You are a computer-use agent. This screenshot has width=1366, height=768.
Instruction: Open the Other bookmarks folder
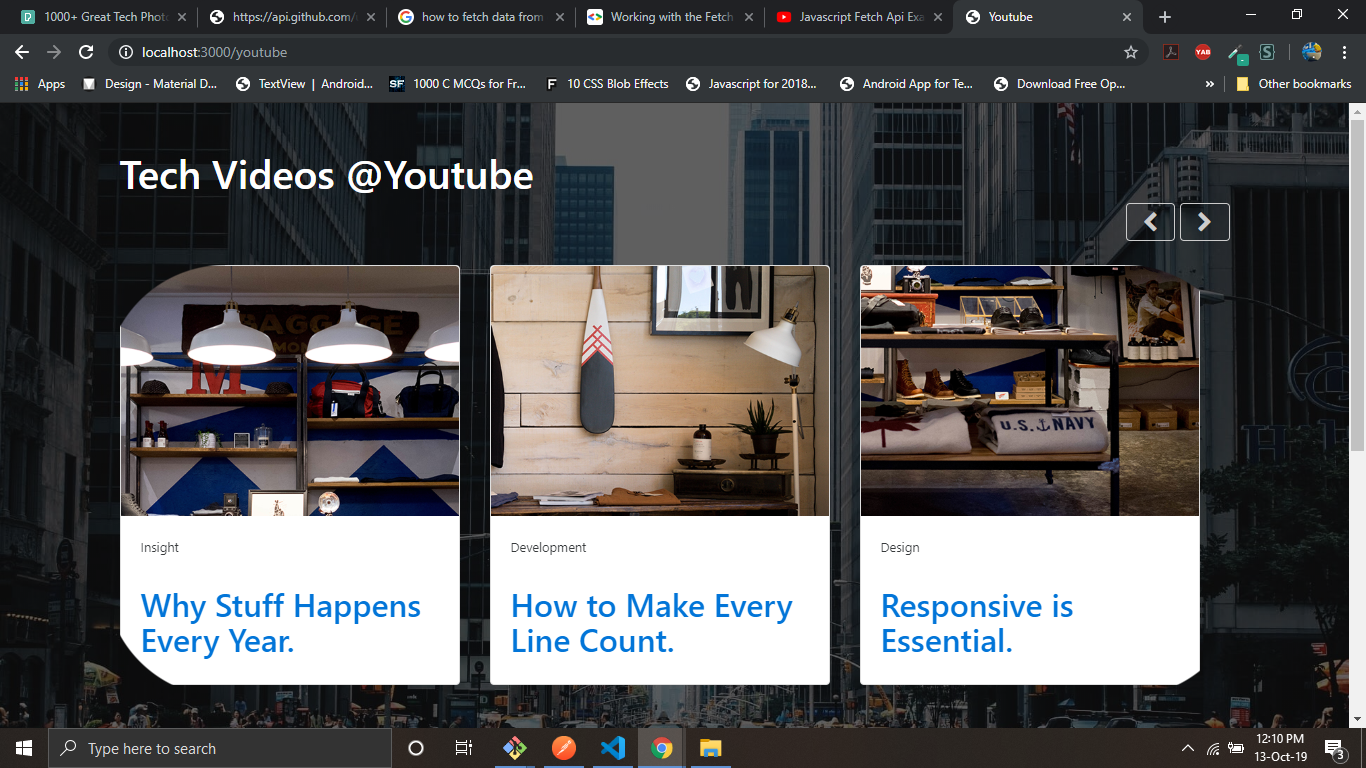(x=1294, y=84)
